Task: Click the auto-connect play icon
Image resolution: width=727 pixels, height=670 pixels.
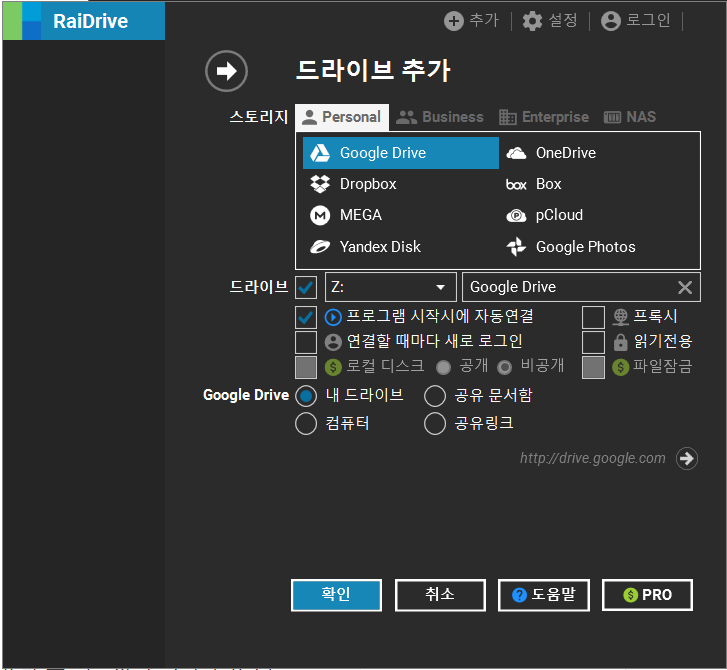Action: (x=333, y=318)
